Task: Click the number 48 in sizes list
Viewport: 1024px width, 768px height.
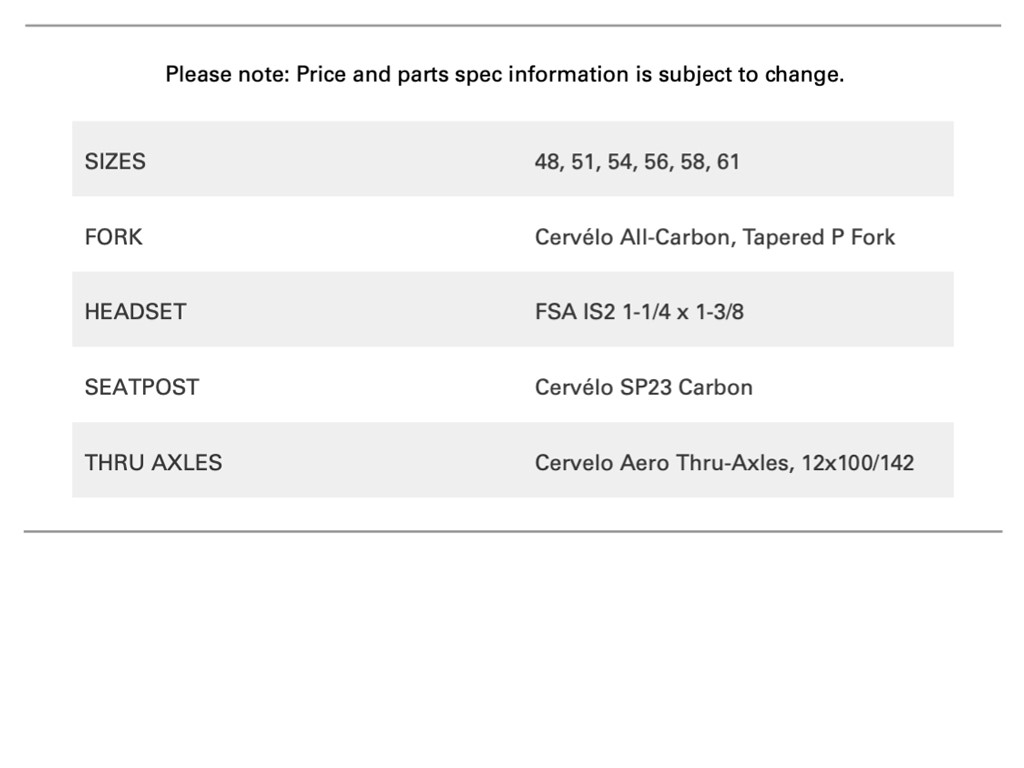Action: coord(547,161)
